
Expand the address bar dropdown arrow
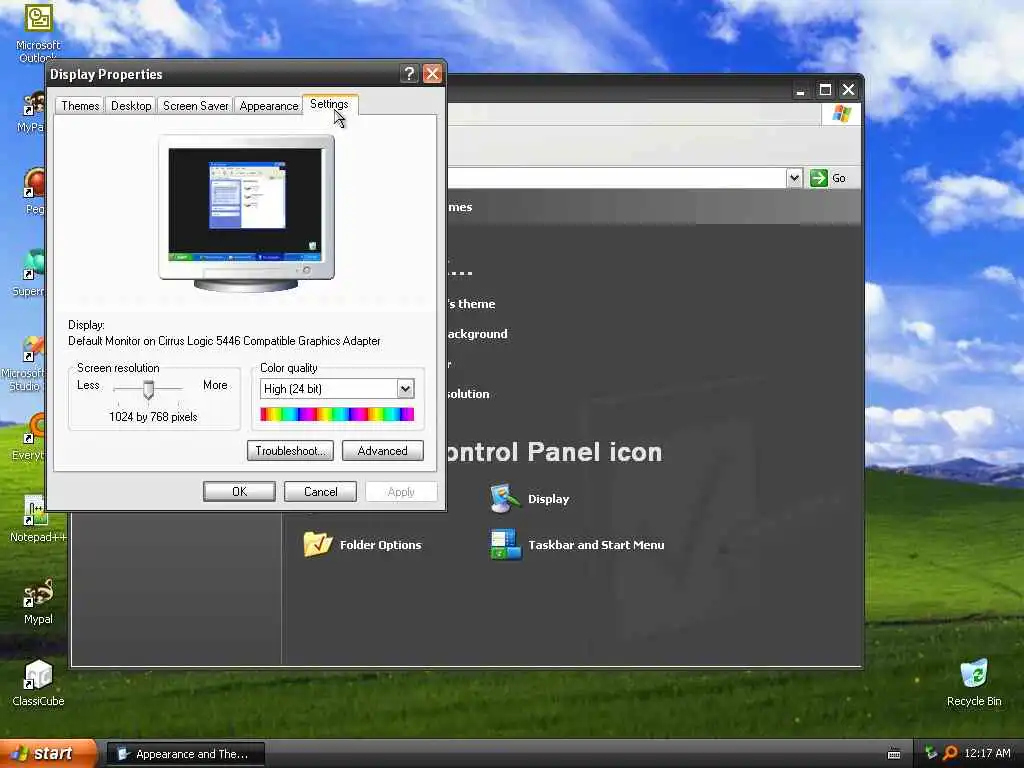tap(793, 178)
